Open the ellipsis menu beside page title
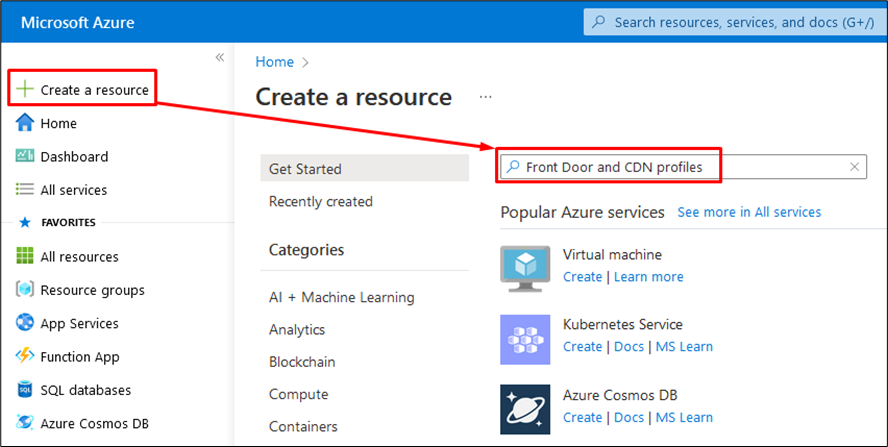The height and width of the screenshot is (447, 888). 485,97
